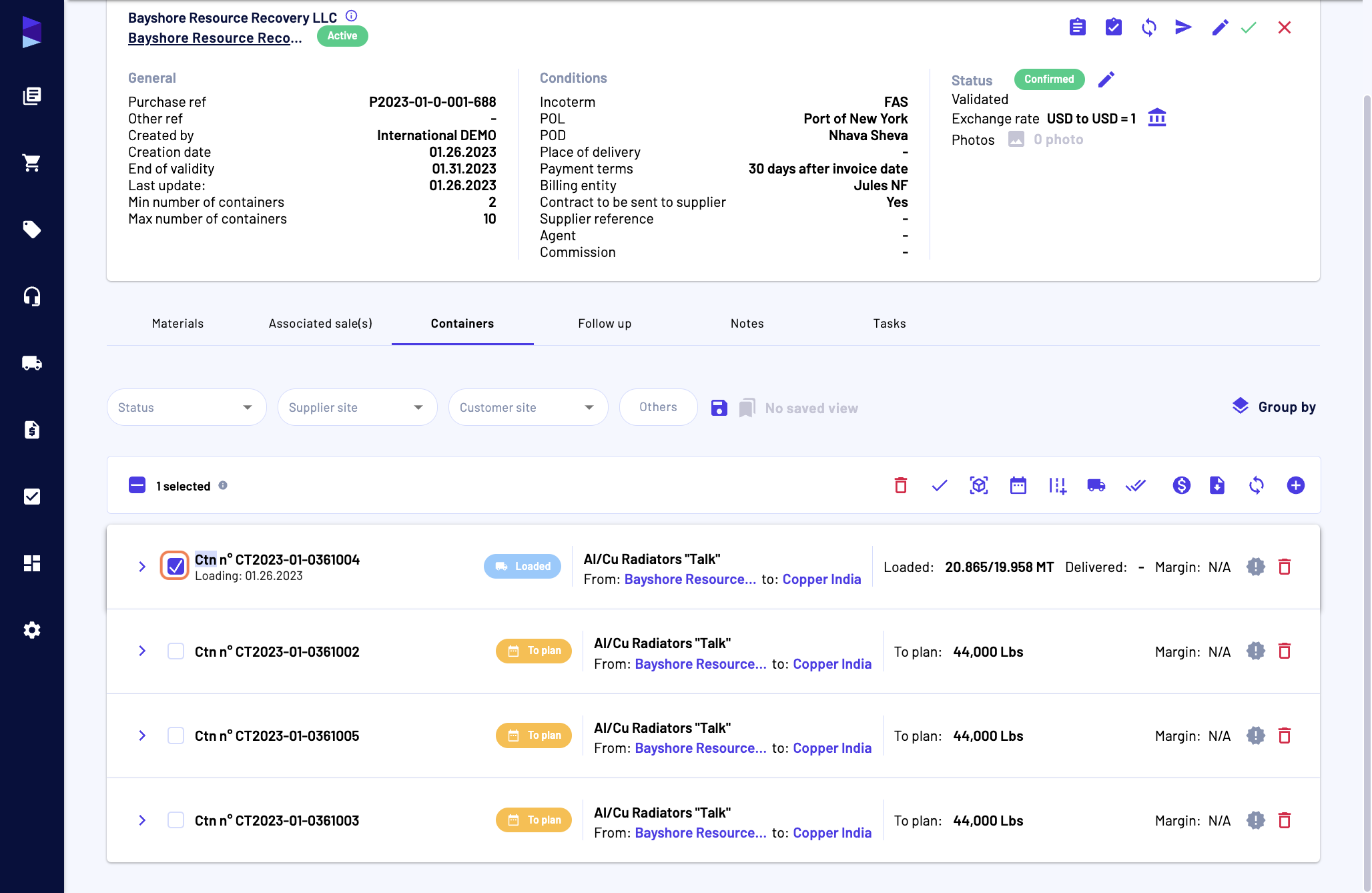Click the bank exchange rate icon
This screenshot has height=893, width=1372.
pyautogui.click(x=1156, y=117)
